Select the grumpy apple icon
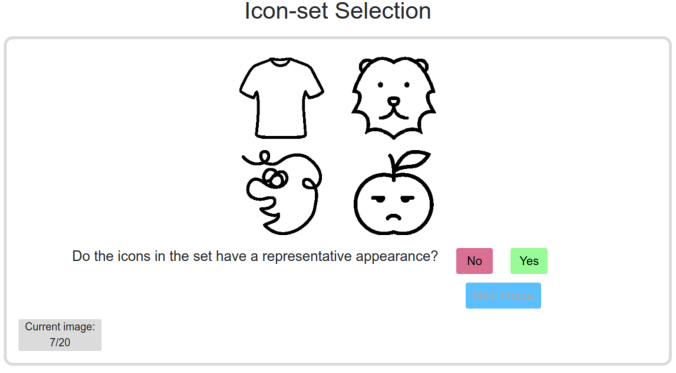This screenshot has height=373, width=676. click(x=394, y=193)
